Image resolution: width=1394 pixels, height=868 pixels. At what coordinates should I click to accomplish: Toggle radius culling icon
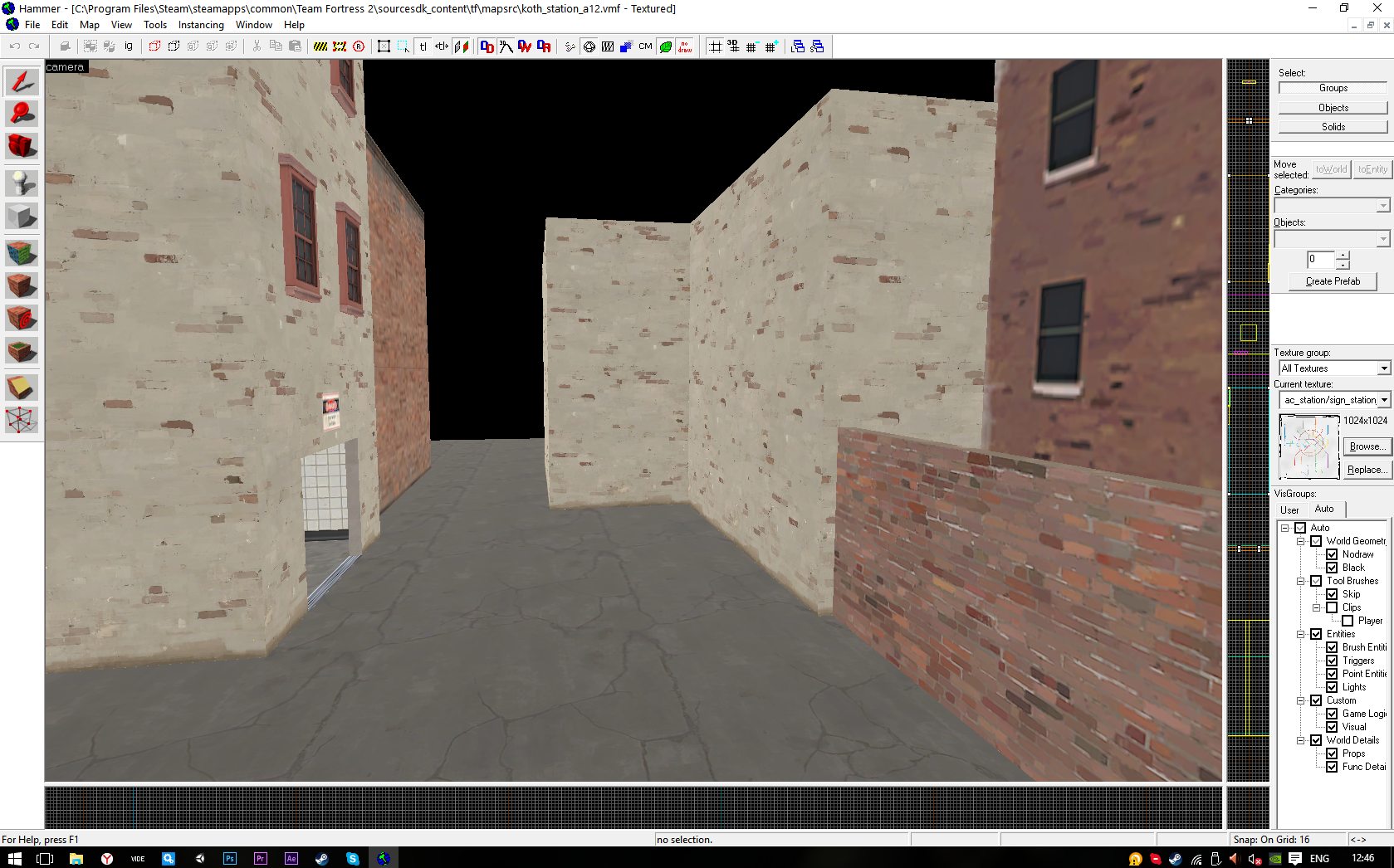click(359, 46)
